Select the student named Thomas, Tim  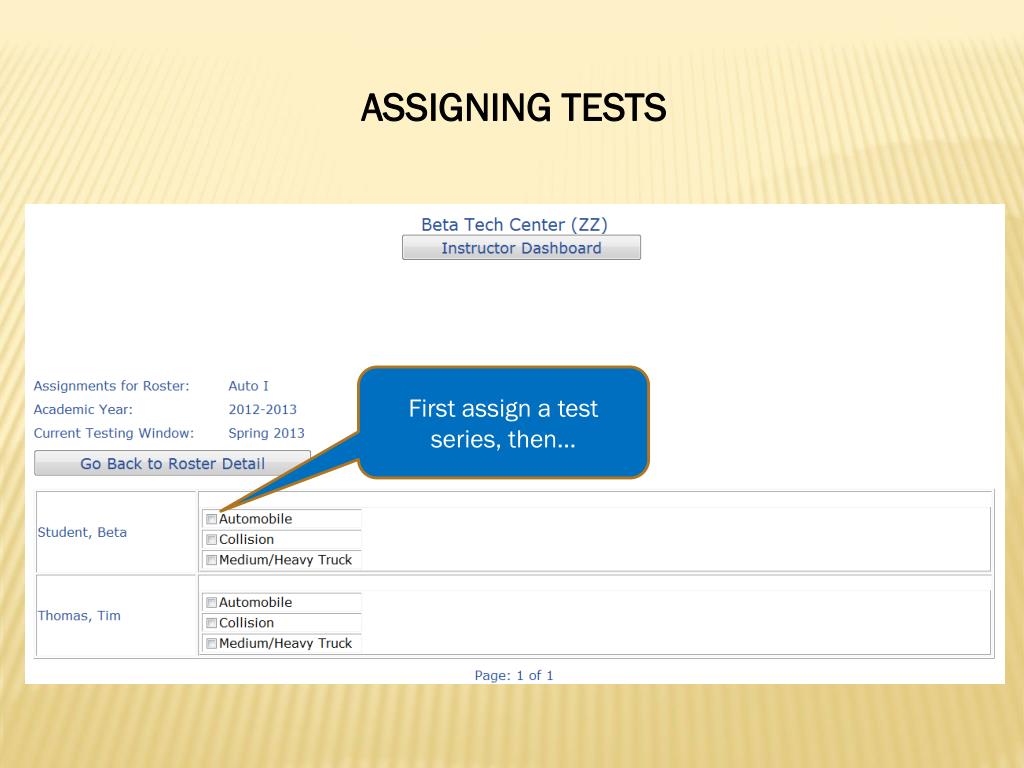(x=78, y=616)
